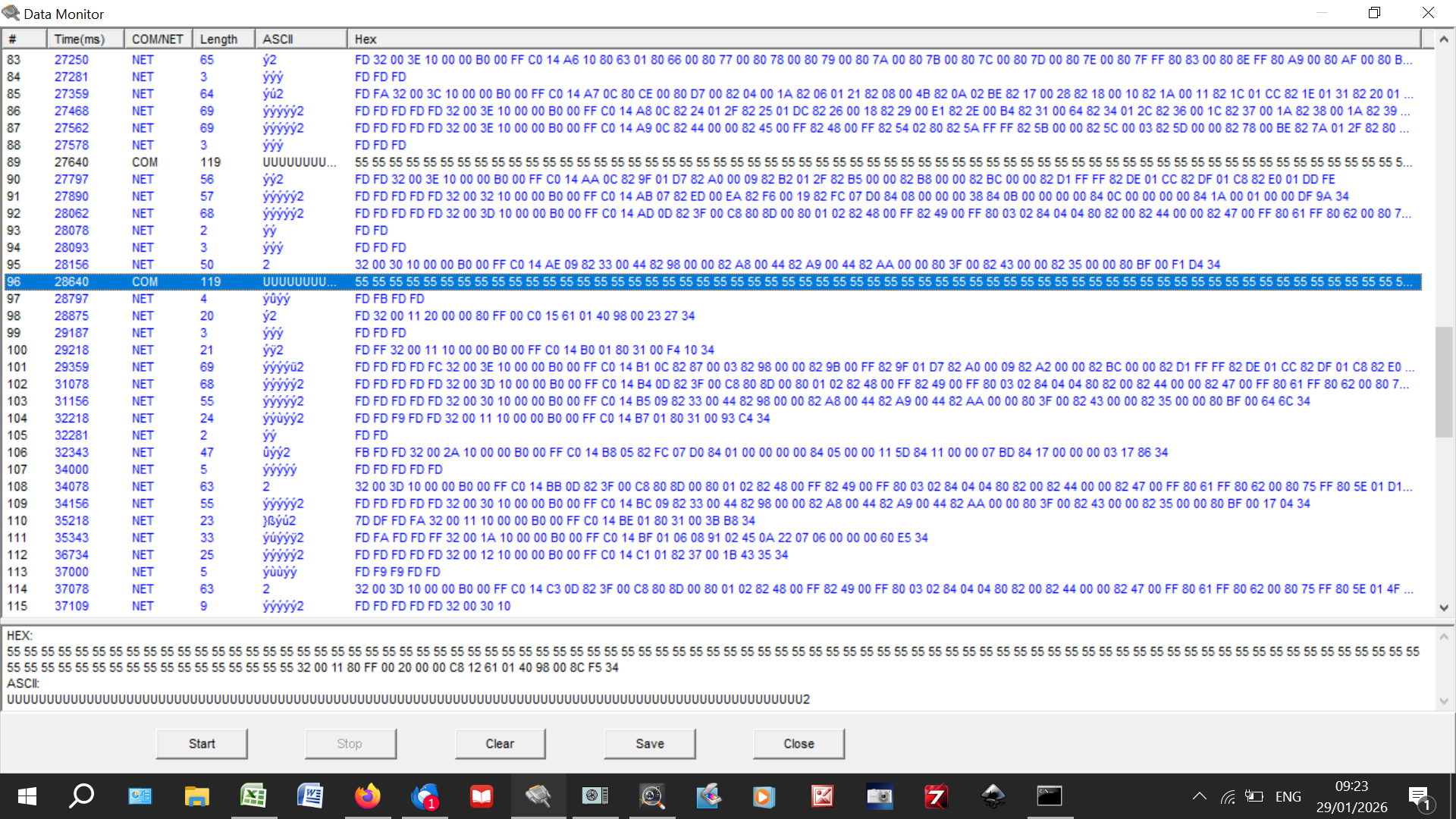The width and height of the screenshot is (1456, 819).
Task: Select row 89 COM packet
Action: coord(145,162)
